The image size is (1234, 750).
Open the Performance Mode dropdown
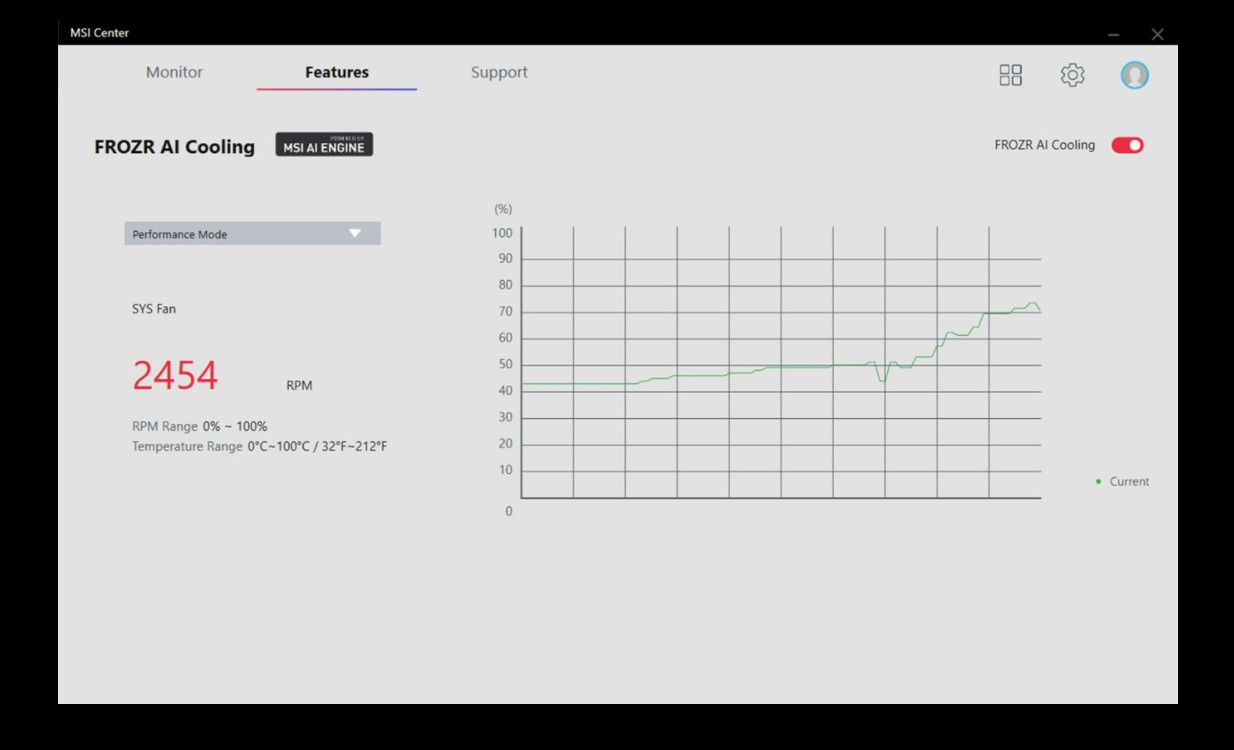click(252, 233)
